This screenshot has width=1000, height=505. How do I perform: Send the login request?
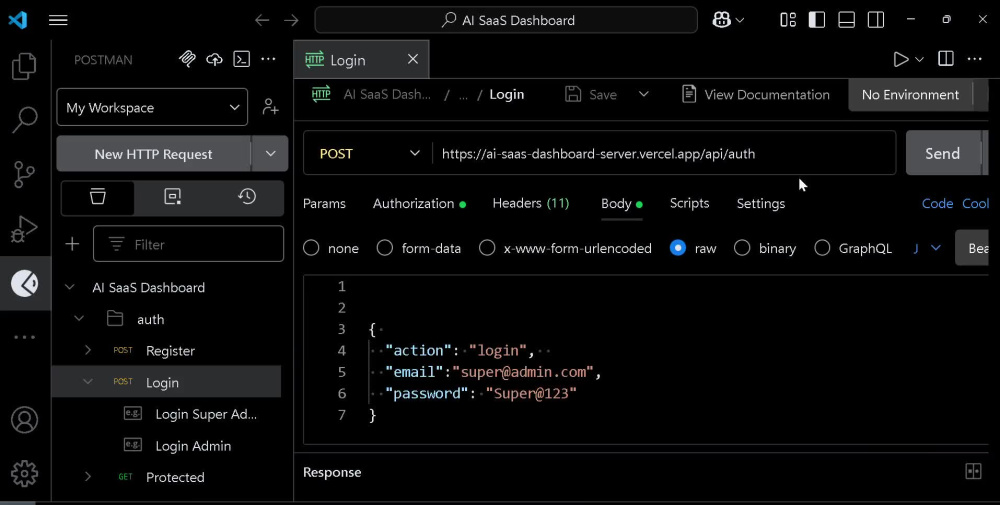tap(943, 154)
